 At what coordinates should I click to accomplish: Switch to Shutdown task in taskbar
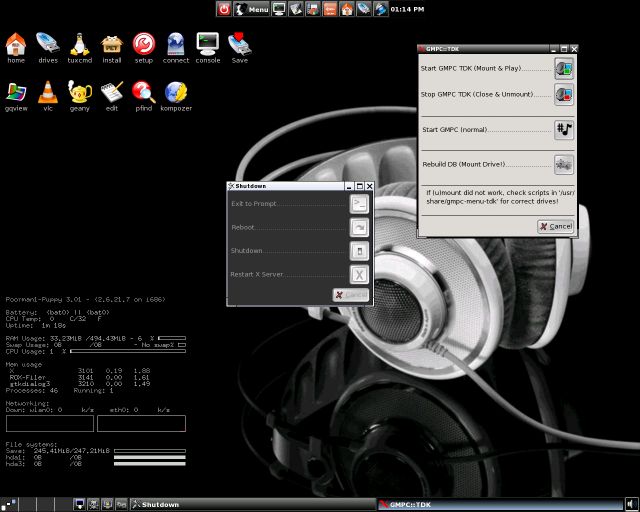click(x=253, y=505)
